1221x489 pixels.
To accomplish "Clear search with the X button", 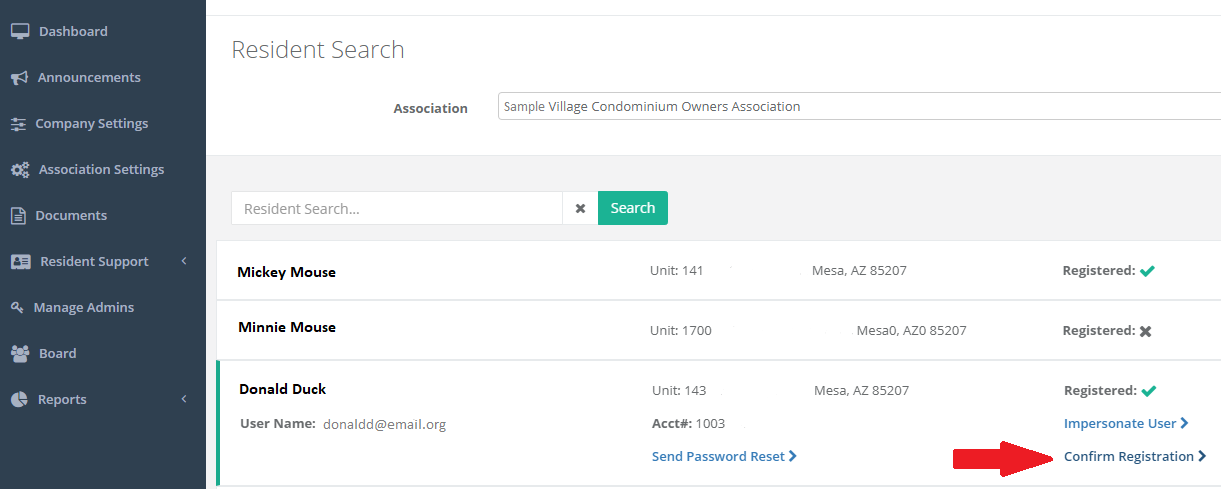I will 580,208.
